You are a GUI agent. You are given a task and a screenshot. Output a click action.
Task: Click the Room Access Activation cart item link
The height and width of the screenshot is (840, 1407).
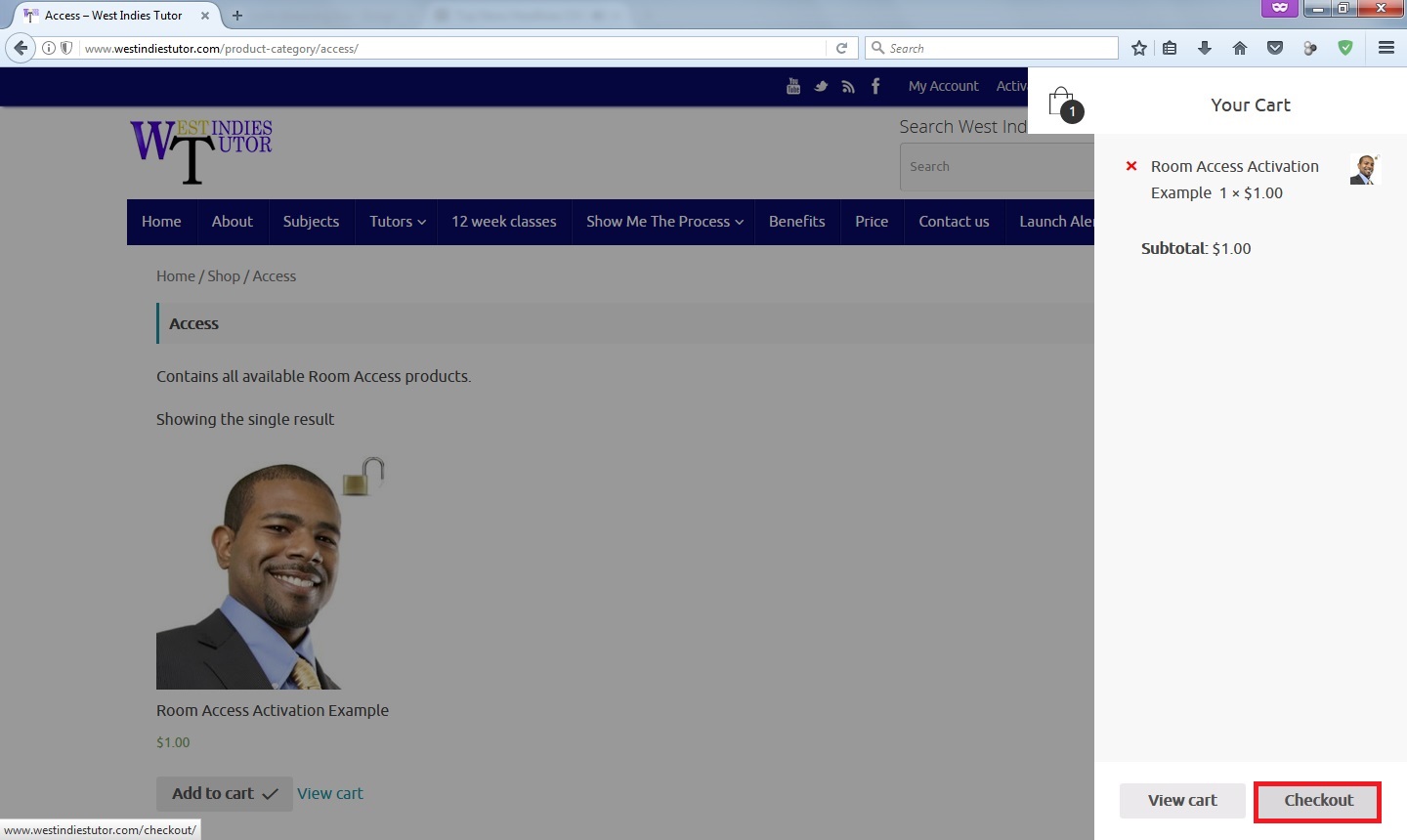1235,180
